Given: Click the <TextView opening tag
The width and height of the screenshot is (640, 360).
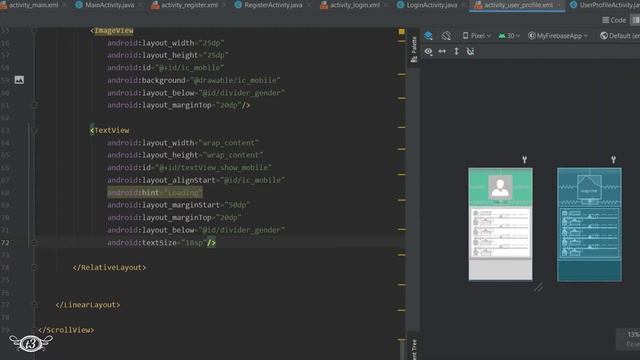Looking at the screenshot, I should coord(109,130).
